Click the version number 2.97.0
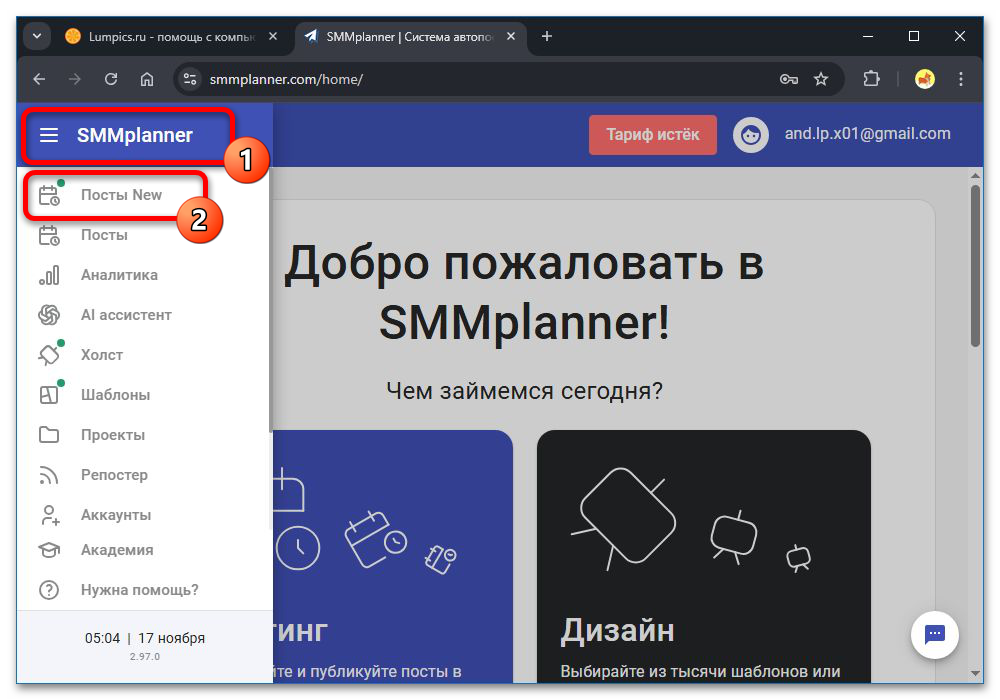 pyautogui.click(x=145, y=657)
